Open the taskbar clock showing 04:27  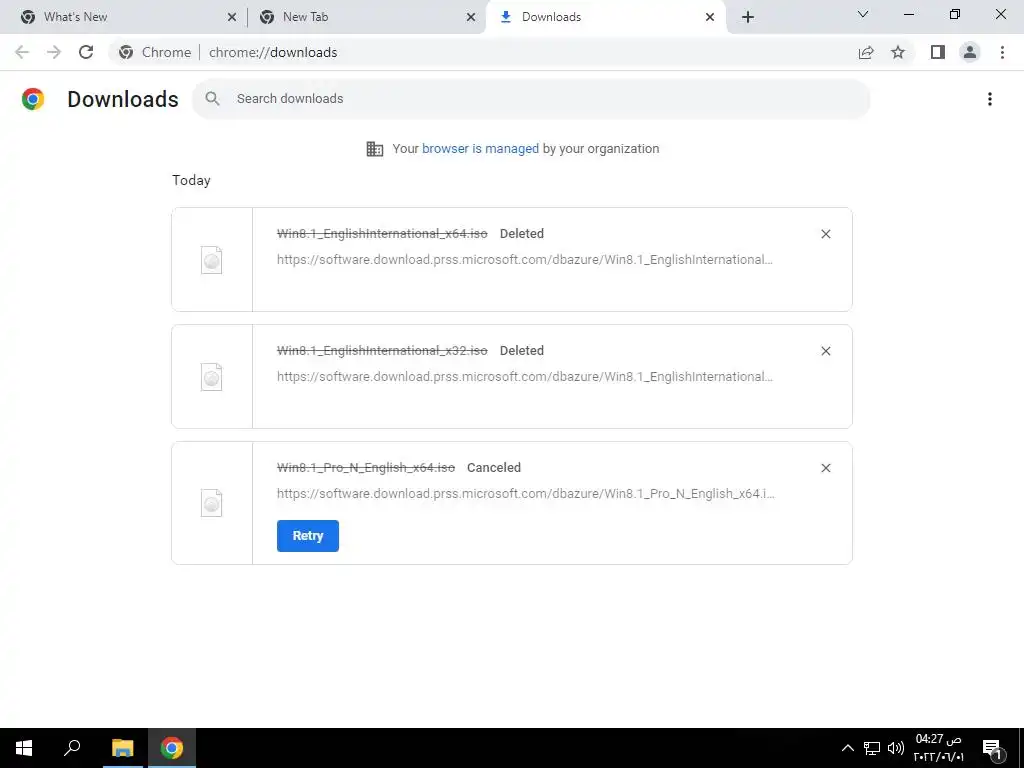938,748
